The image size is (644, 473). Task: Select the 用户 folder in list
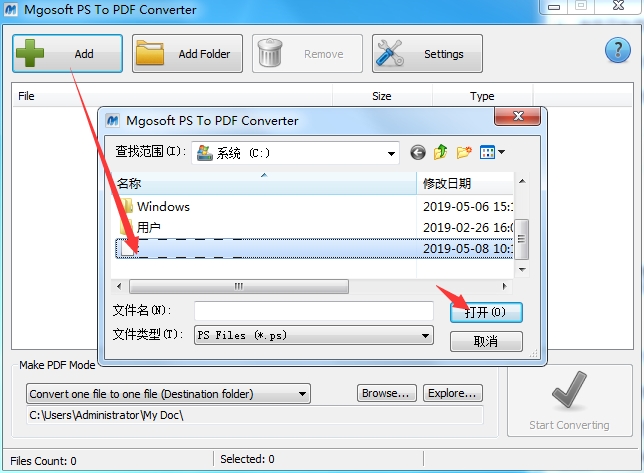pos(148,227)
